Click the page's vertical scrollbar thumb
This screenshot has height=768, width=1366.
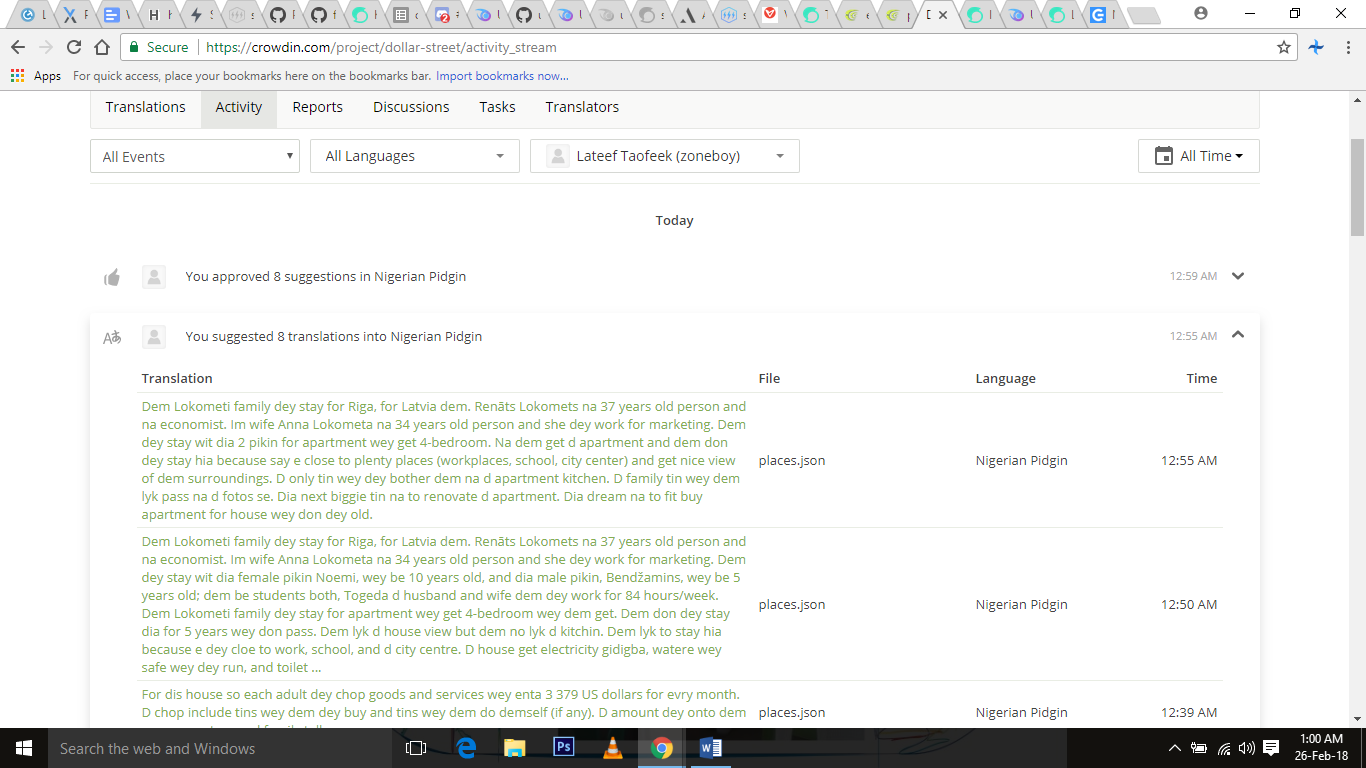pyautogui.click(x=1357, y=187)
